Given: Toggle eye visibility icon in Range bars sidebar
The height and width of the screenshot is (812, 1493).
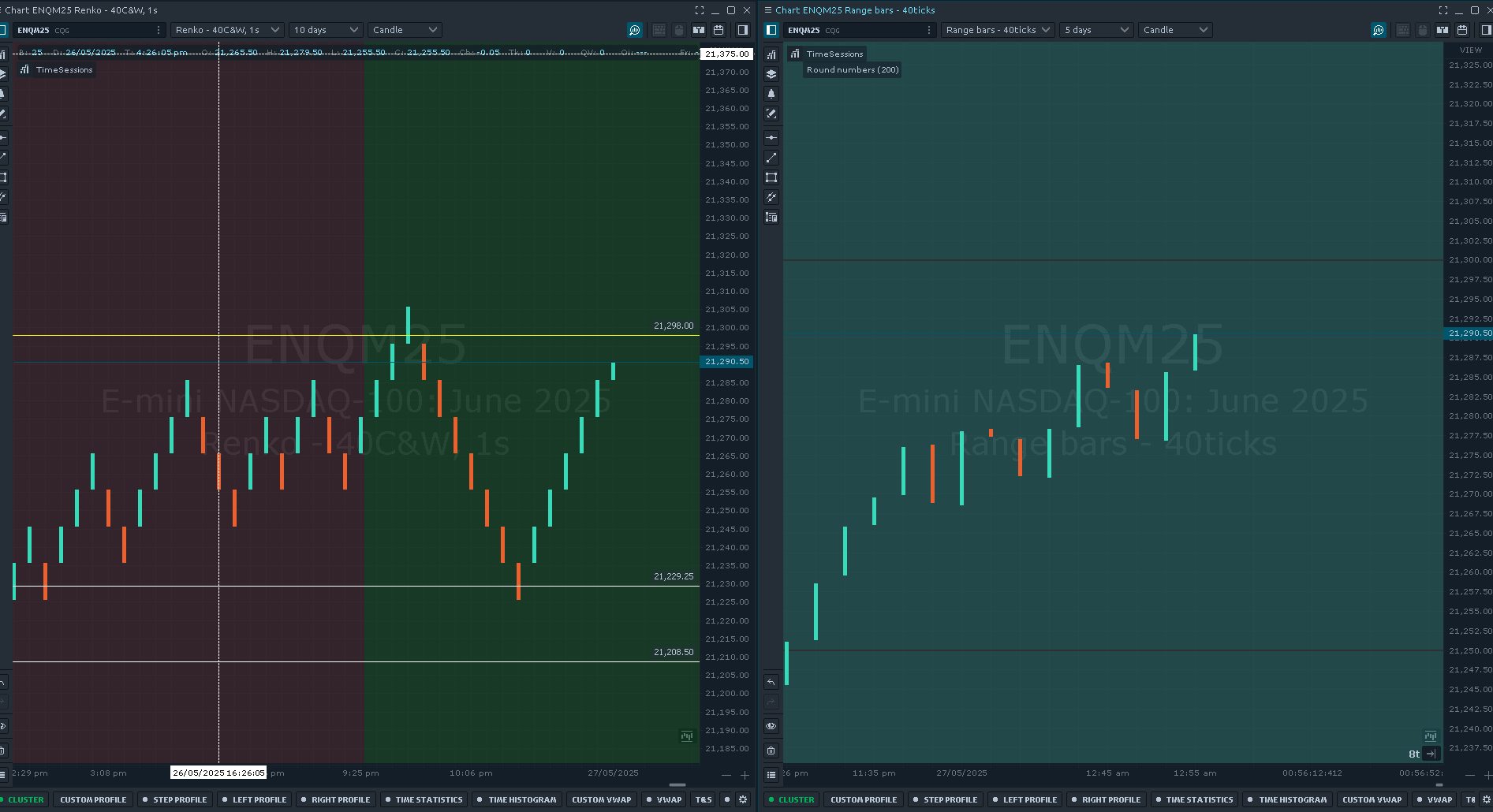Looking at the screenshot, I should click(x=771, y=726).
